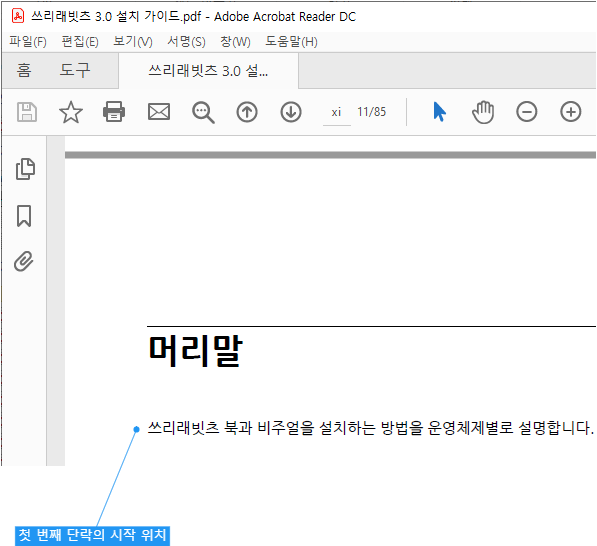Screen dimensions: 597x546
Task: Open the bookmarks sidebar panel
Action: (24, 216)
